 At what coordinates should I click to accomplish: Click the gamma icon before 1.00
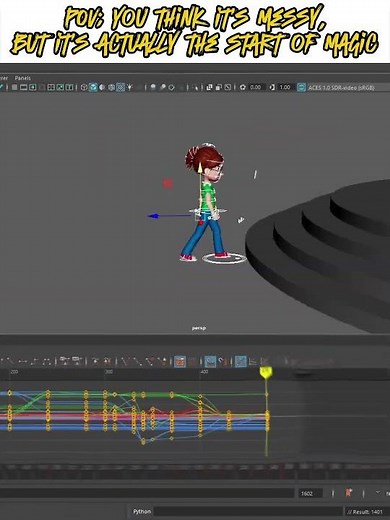[272, 87]
